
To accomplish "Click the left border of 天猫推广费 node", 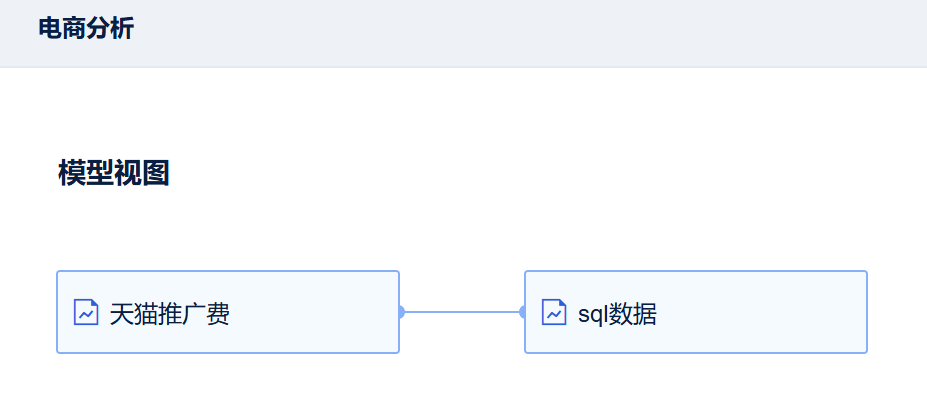I will pos(57,312).
